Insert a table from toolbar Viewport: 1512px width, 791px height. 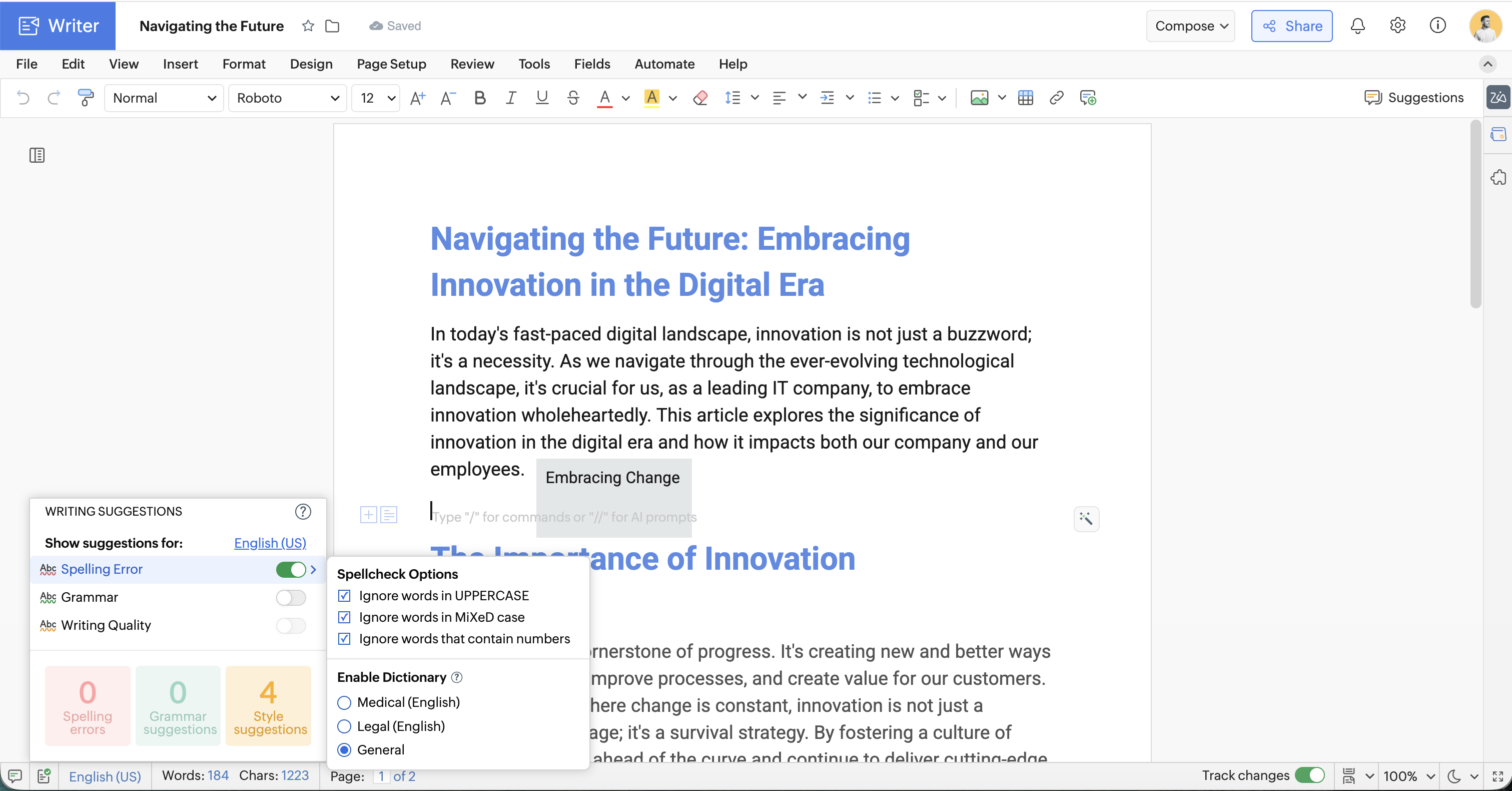tap(1025, 98)
